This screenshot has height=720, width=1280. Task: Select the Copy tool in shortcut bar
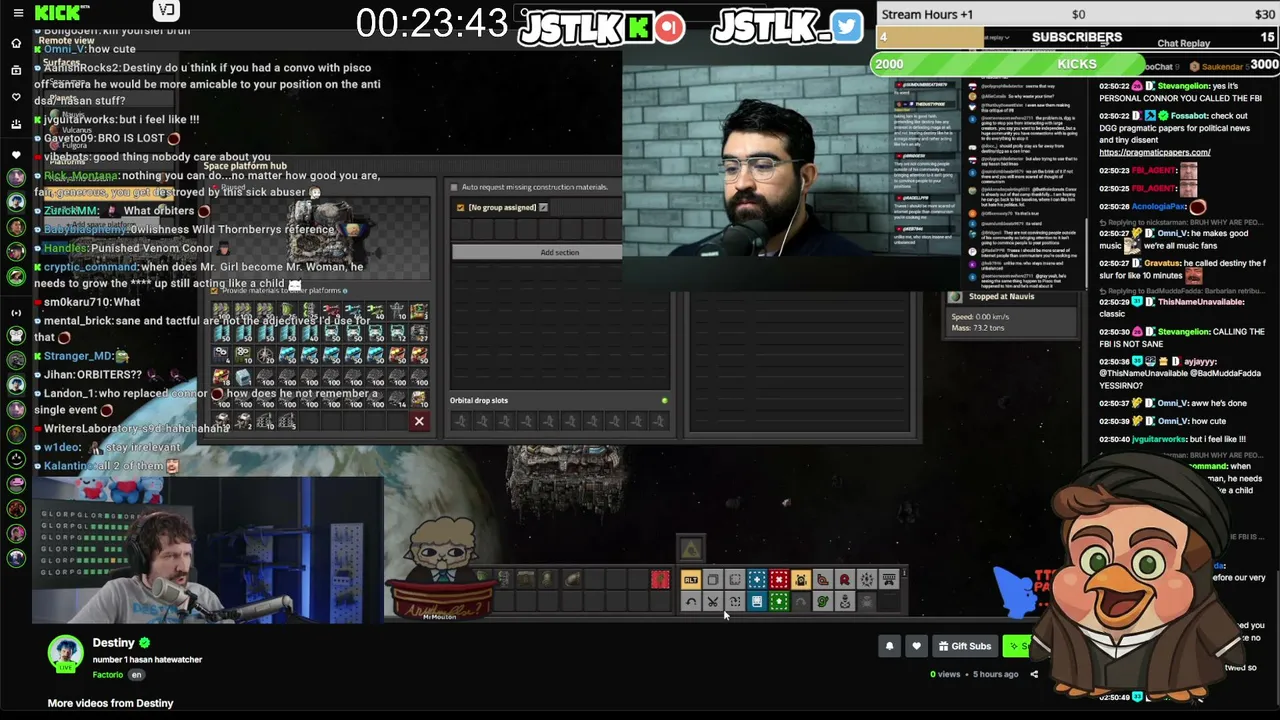(x=713, y=580)
